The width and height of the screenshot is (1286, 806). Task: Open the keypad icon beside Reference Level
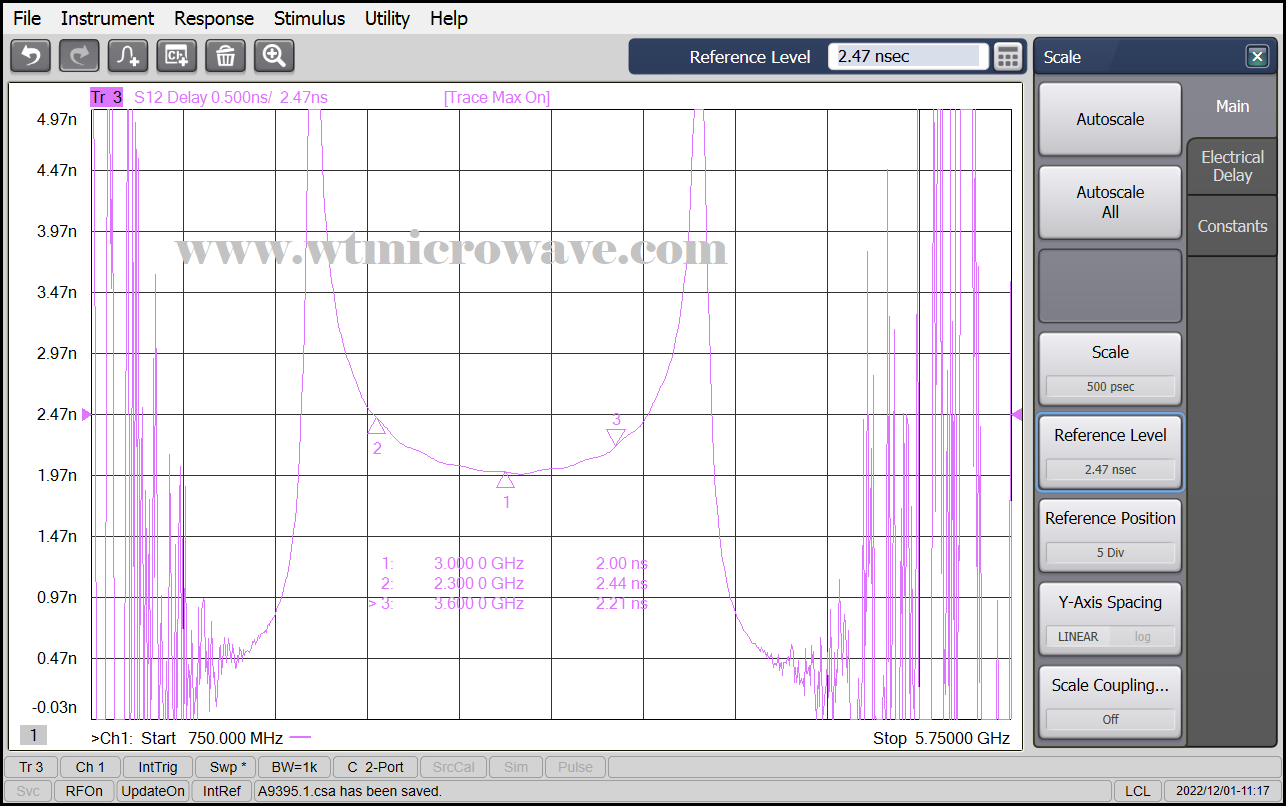(1008, 57)
